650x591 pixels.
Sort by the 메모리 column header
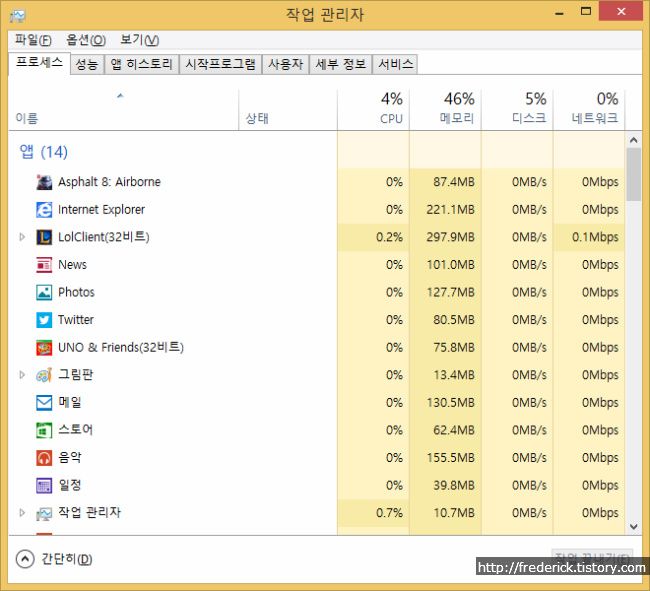(x=445, y=110)
